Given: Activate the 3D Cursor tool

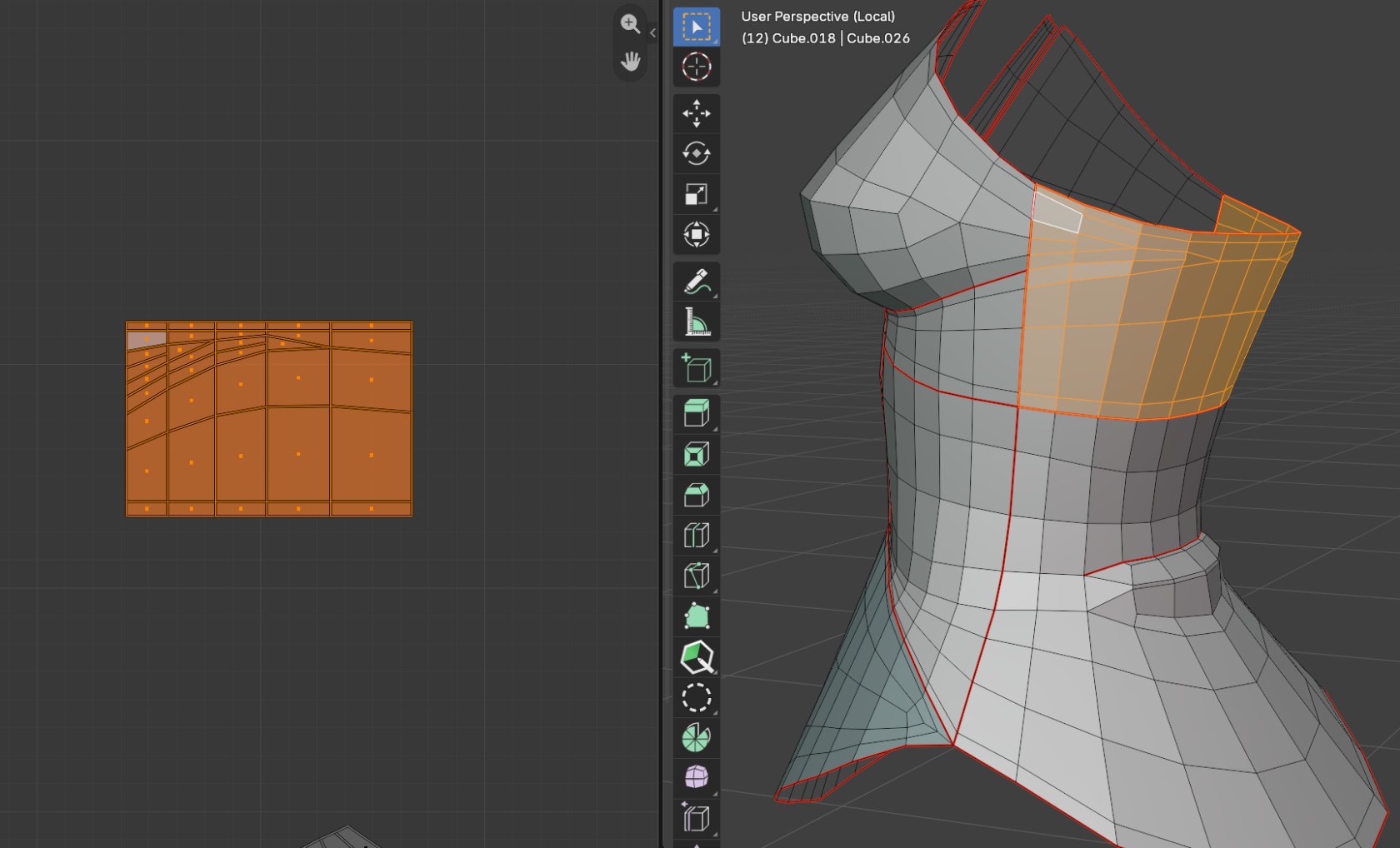Looking at the screenshot, I should [x=697, y=67].
